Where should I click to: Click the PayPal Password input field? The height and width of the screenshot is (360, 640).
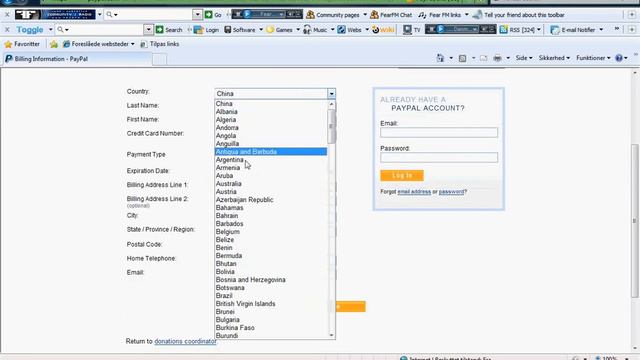[x=439, y=158]
